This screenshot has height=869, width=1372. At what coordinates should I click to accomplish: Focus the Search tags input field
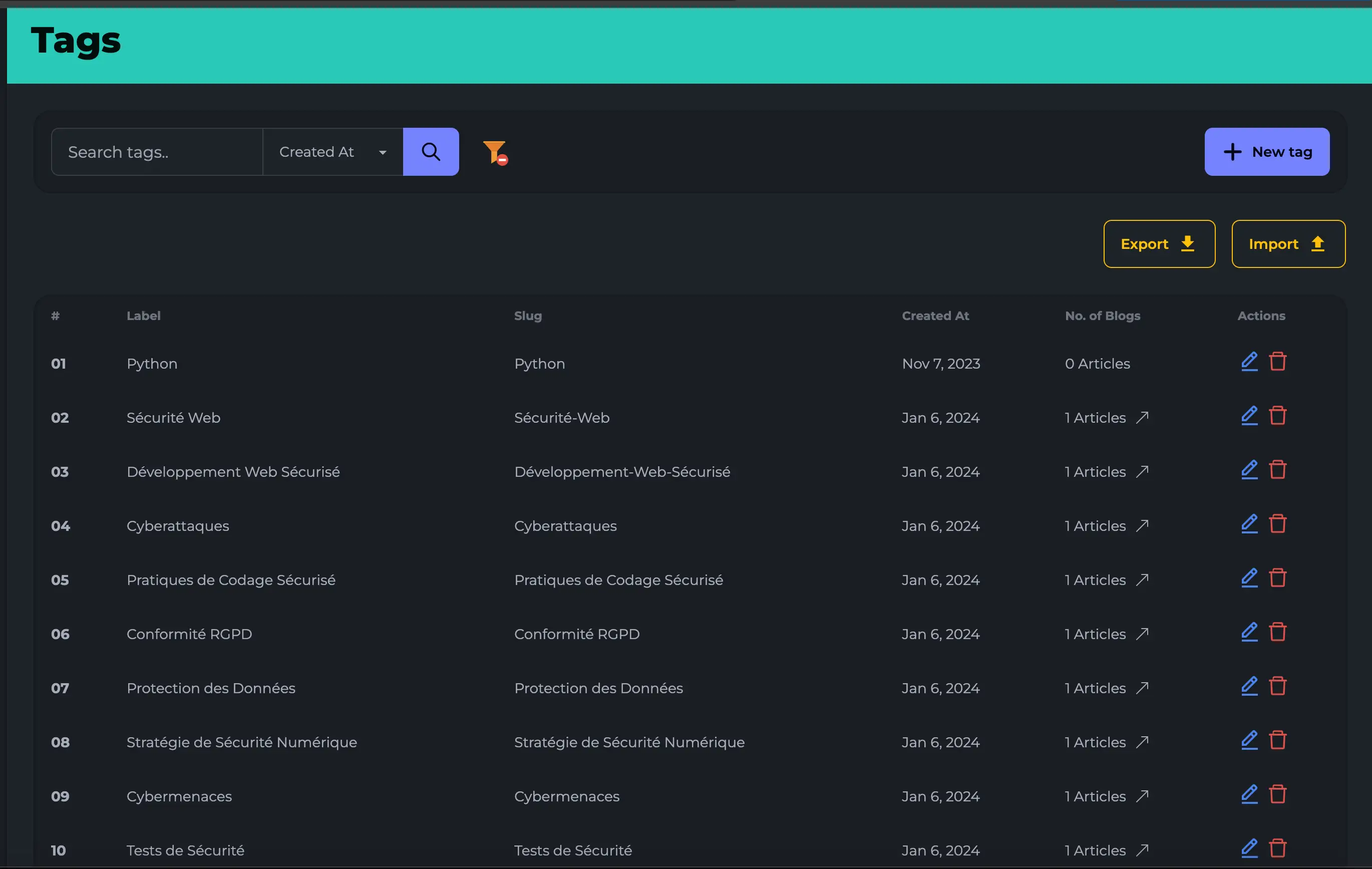point(157,152)
